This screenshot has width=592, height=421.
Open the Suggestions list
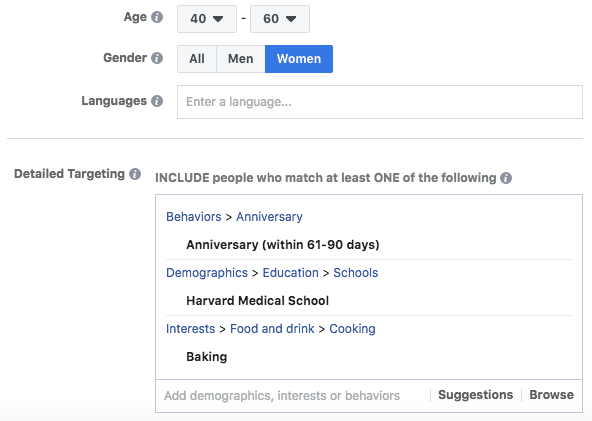point(475,395)
